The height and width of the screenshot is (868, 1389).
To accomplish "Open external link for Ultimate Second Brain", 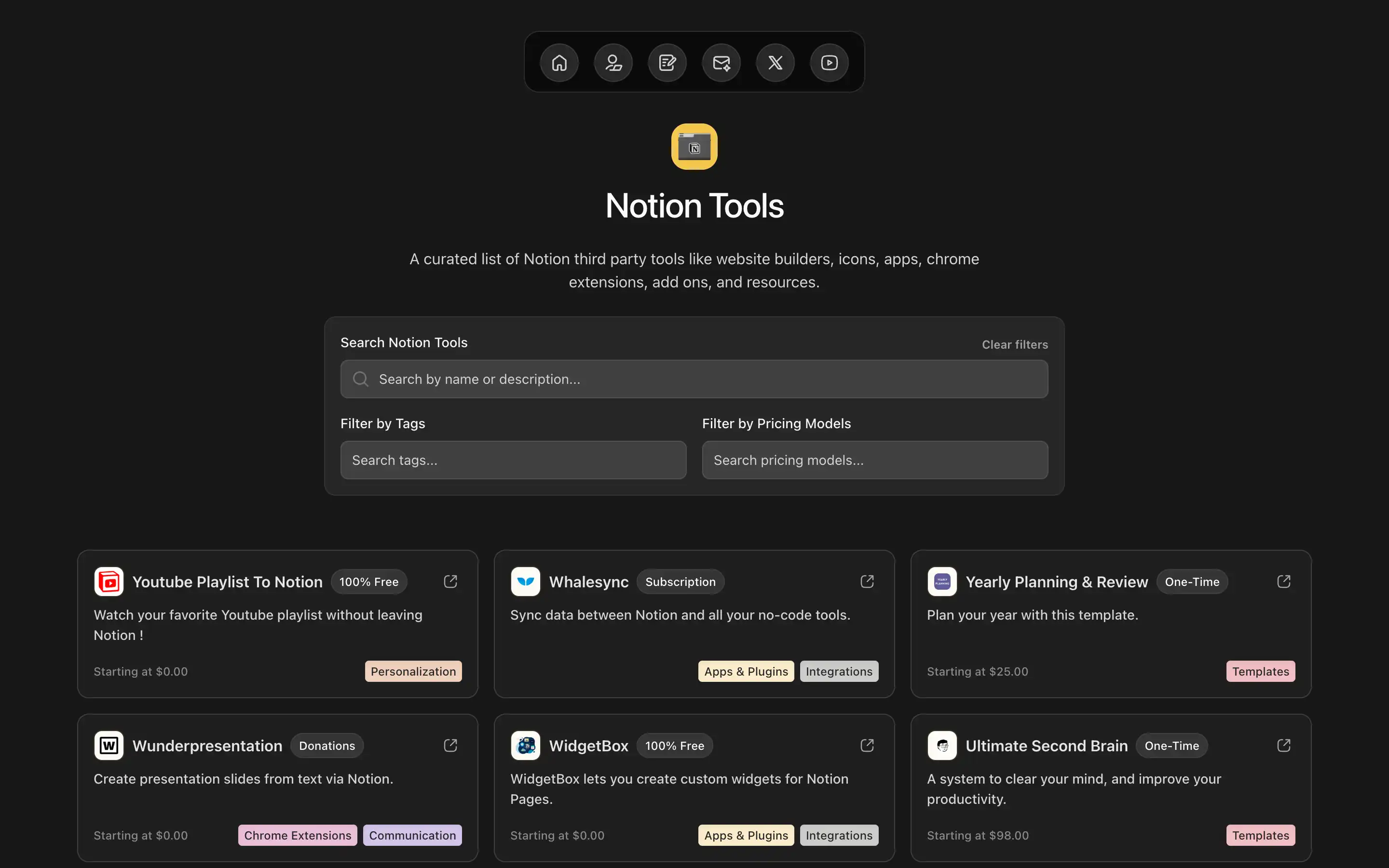I will (x=1284, y=745).
